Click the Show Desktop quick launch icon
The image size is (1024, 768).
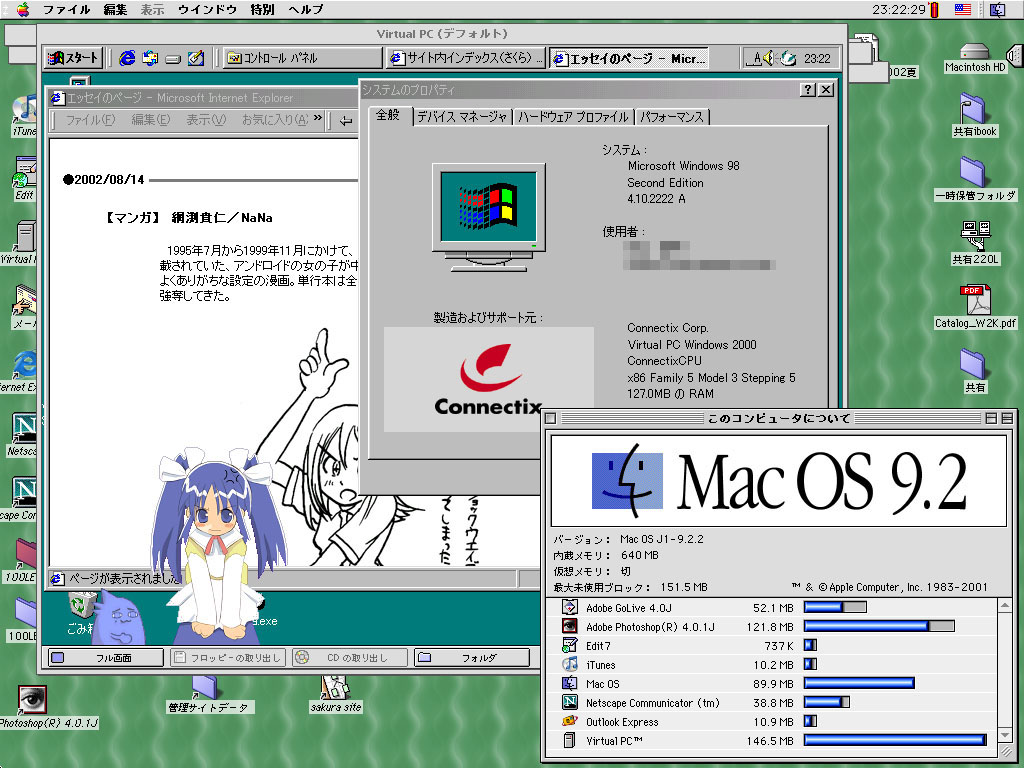pos(173,59)
